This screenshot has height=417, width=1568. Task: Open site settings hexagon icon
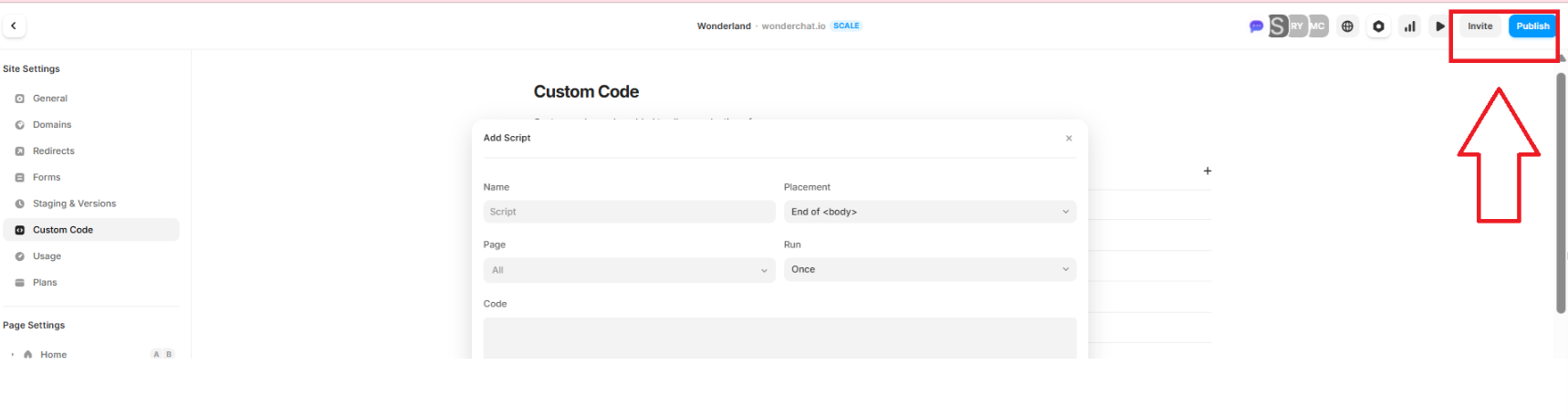(x=1378, y=26)
